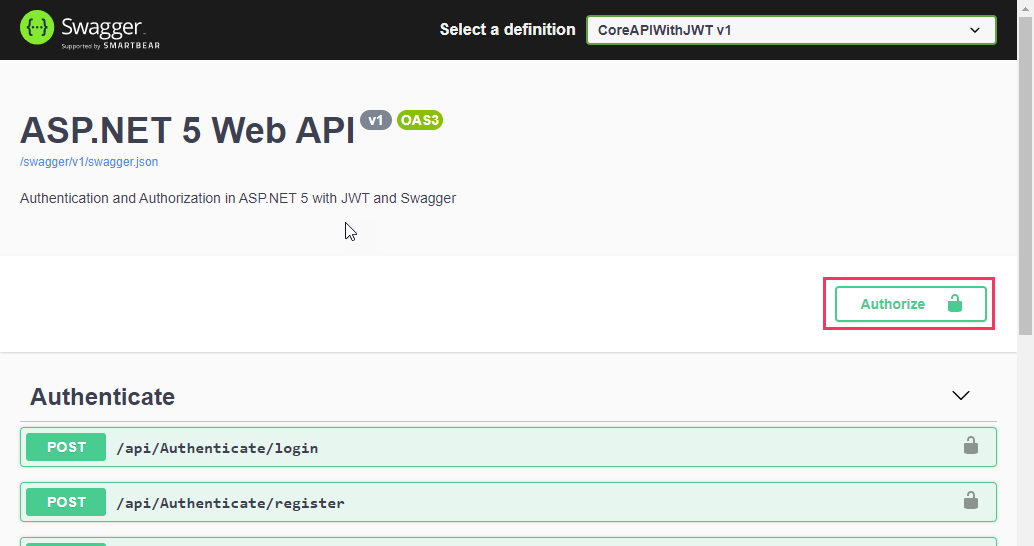Image resolution: width=1034 pixels, height=546 pixels.
Task: Click the Authorize button
Action: (911, 304)
